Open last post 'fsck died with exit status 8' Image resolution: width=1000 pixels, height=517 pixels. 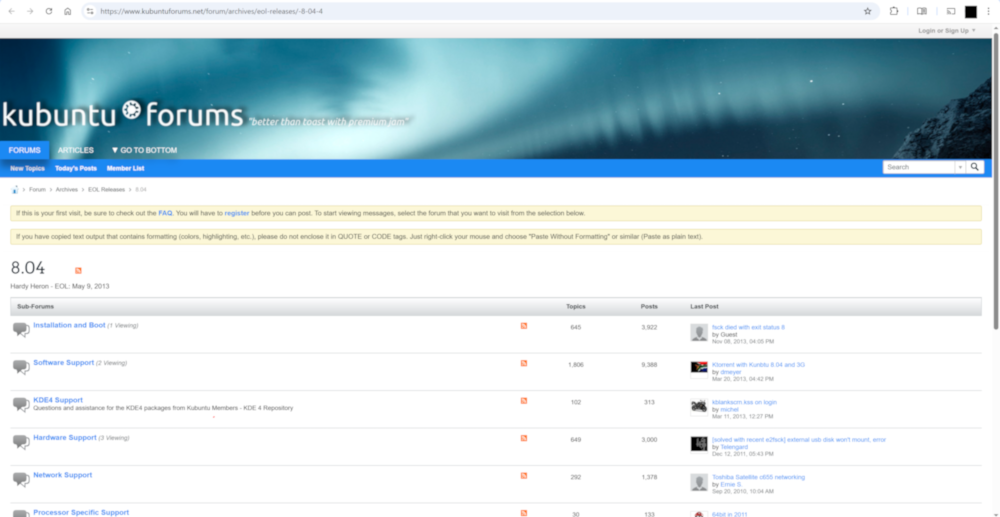(748, 327)
